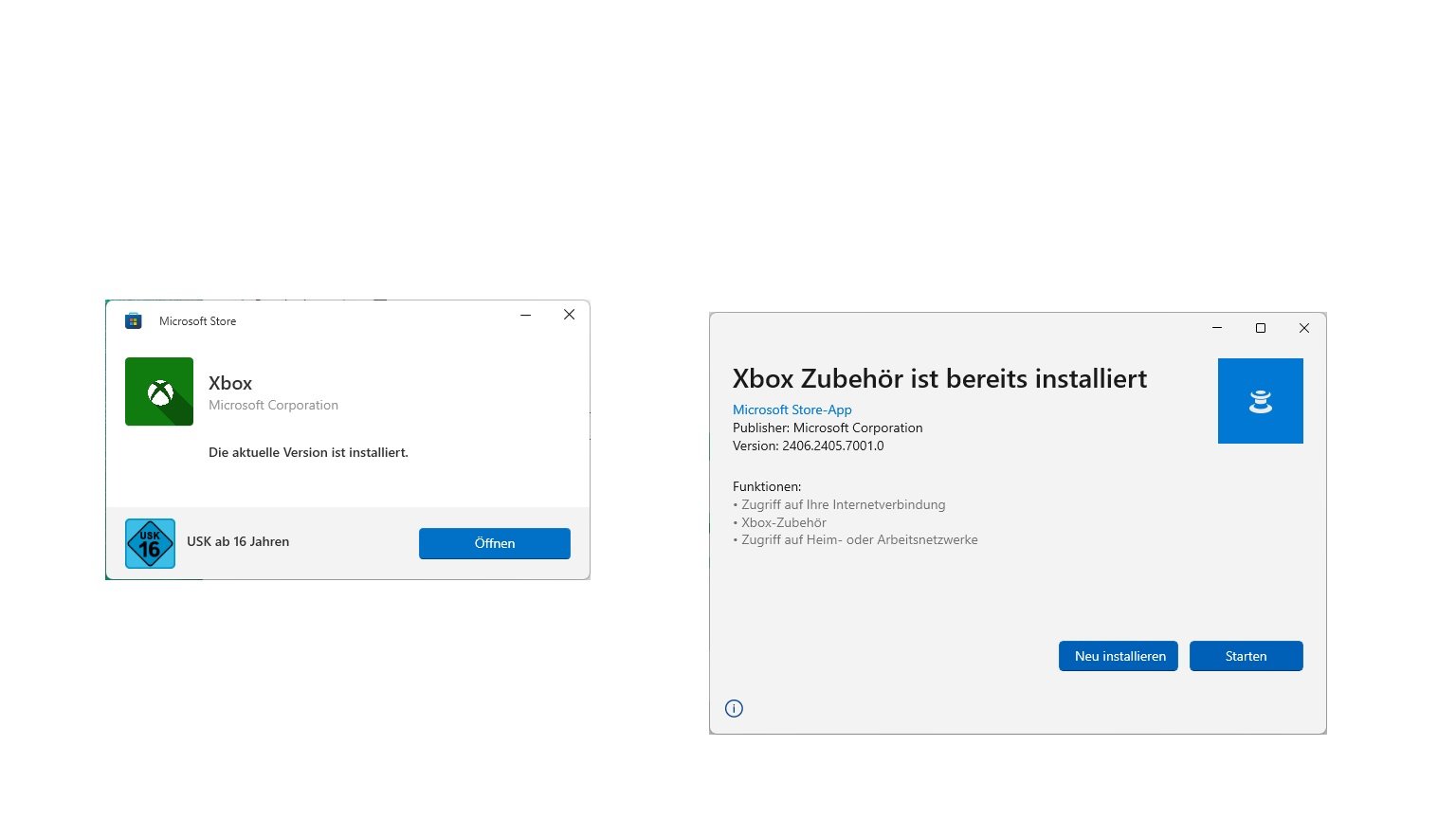1456x819 pixels.
Task: Open the Microsoft Store-App link
Action: [792, 409]
